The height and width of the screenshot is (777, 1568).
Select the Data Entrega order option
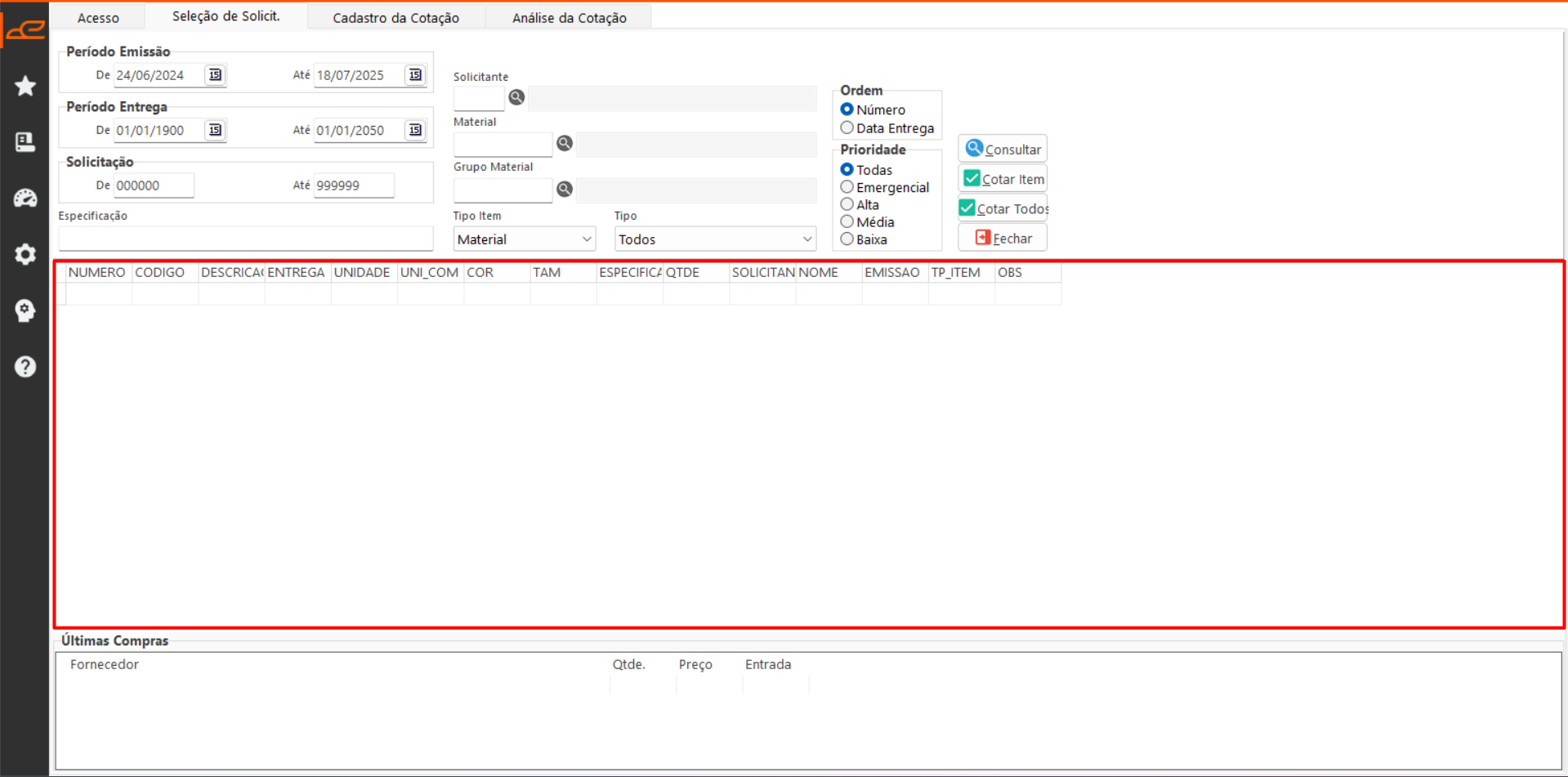click(847, 128)
